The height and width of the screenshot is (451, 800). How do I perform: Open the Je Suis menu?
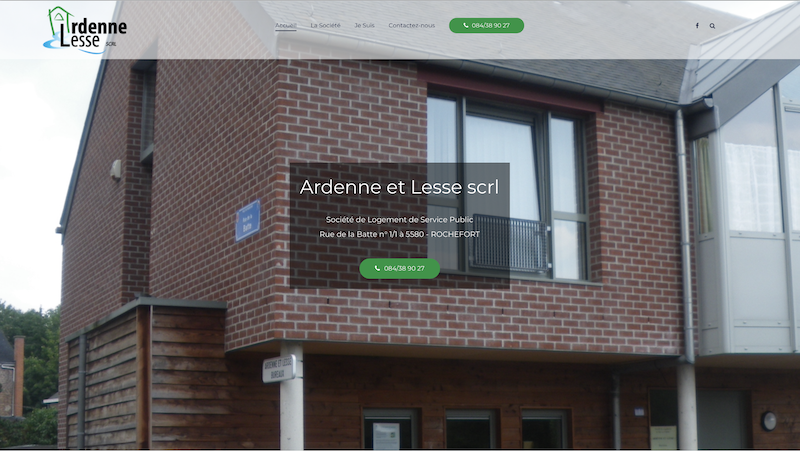point(364,26)
